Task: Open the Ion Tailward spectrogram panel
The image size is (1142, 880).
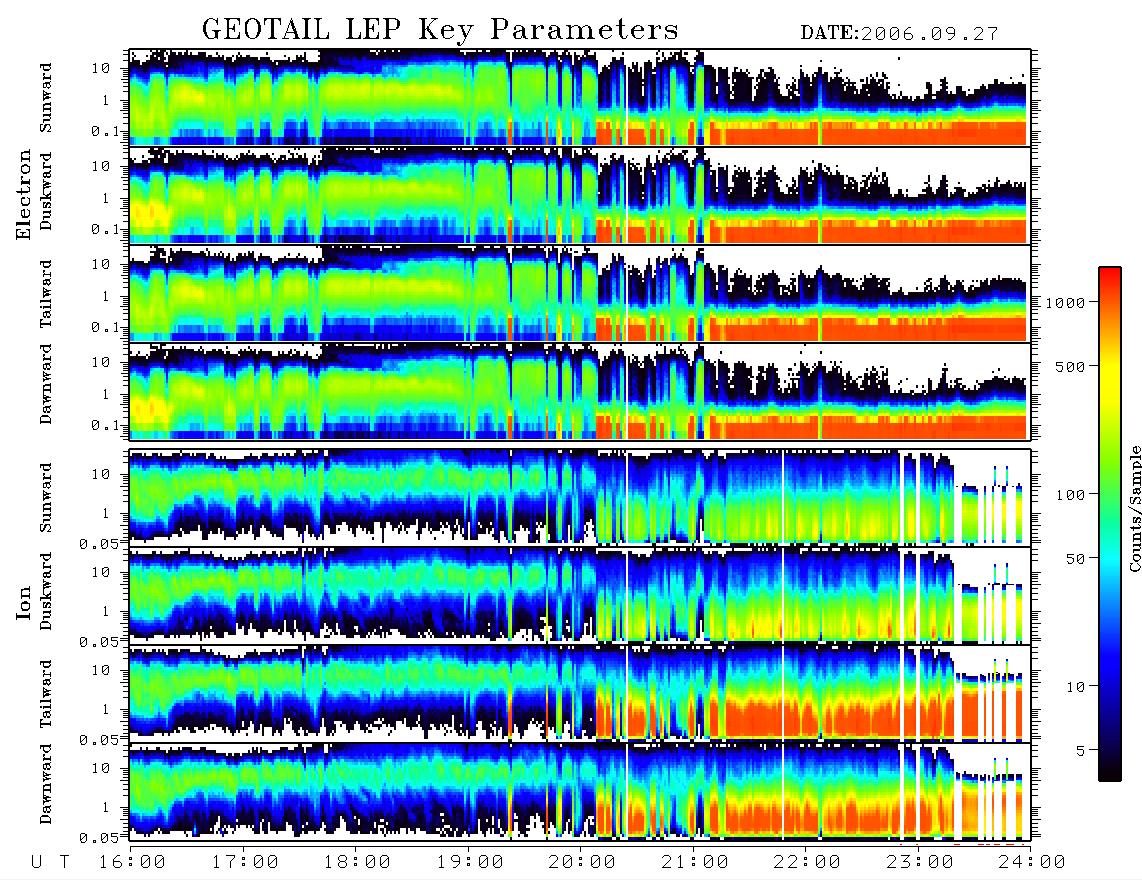Action: tap(580, 694)
